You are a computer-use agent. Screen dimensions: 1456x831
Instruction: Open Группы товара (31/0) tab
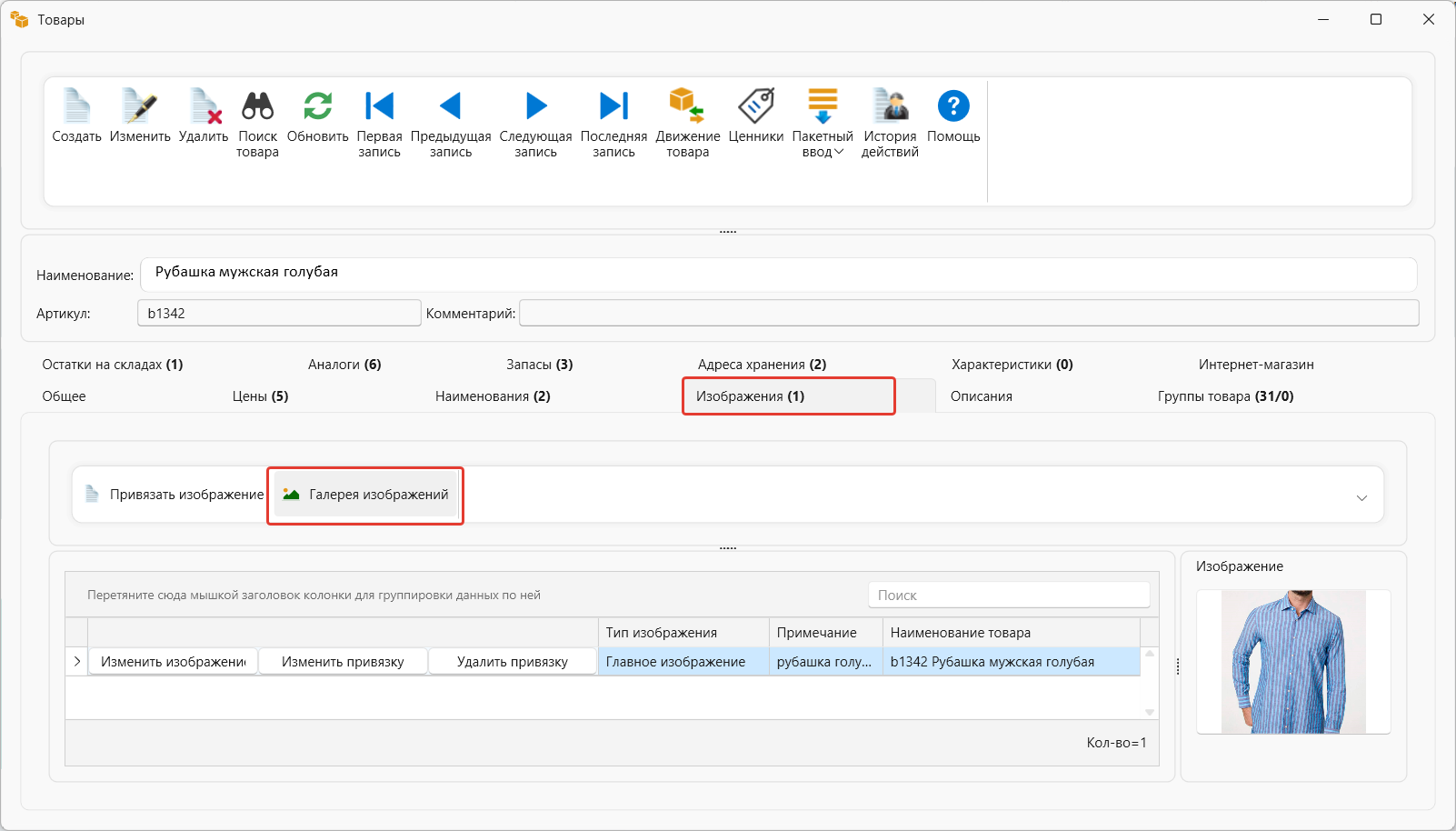(1226, 396)
